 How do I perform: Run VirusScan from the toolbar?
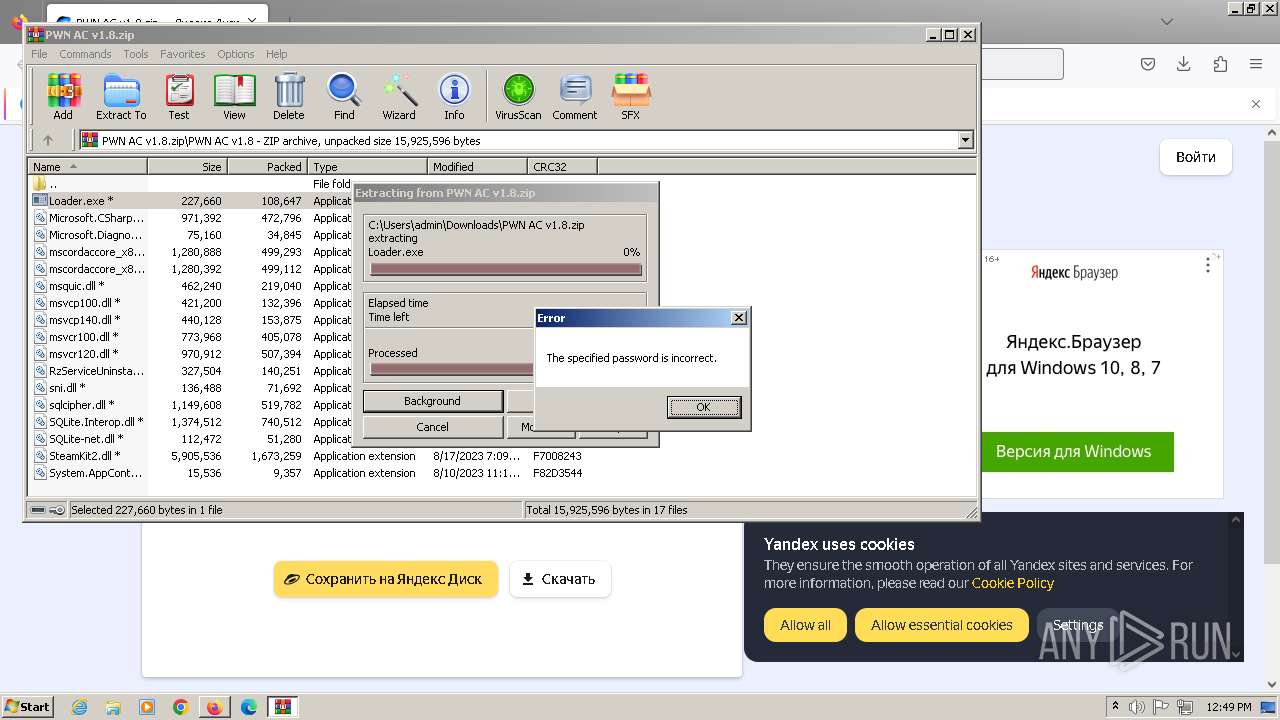tap(518, 97)
